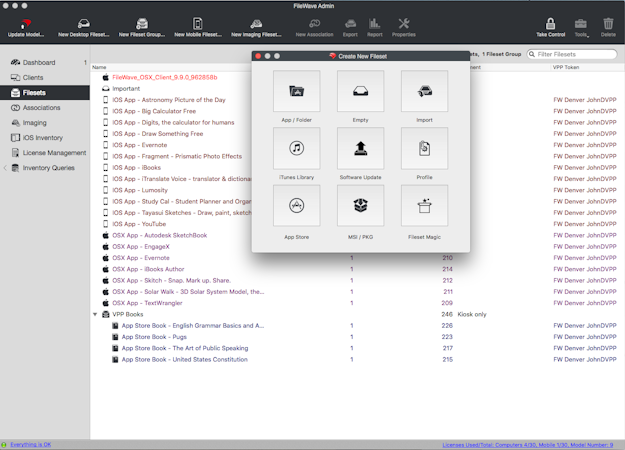Image resolution: width=625 pixels, height=450 pixels.
Task: Expand the sidebar chevron beside Inventory Queries
Action: point(5,168)
